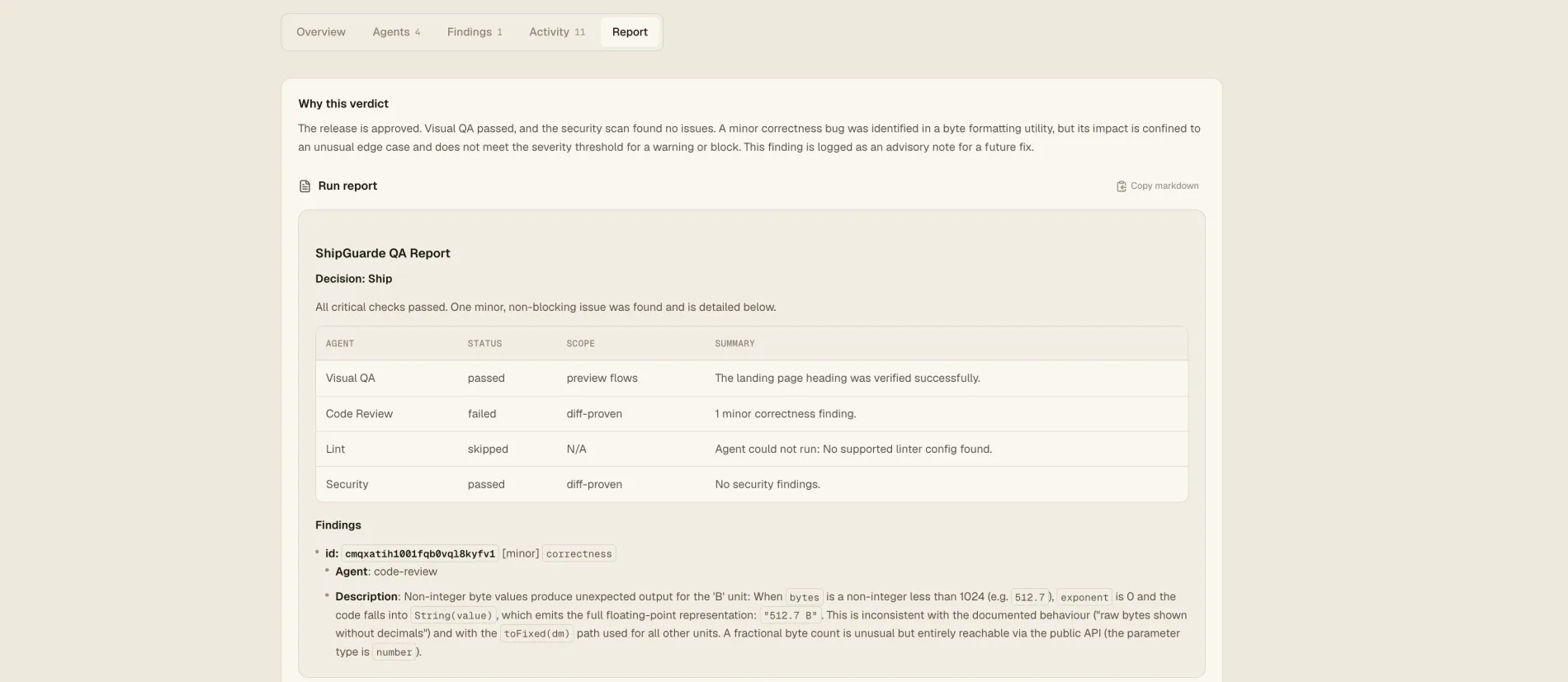Click the STATUS column header
This screenshot has width=1568, height=682.
click(484, 343)
